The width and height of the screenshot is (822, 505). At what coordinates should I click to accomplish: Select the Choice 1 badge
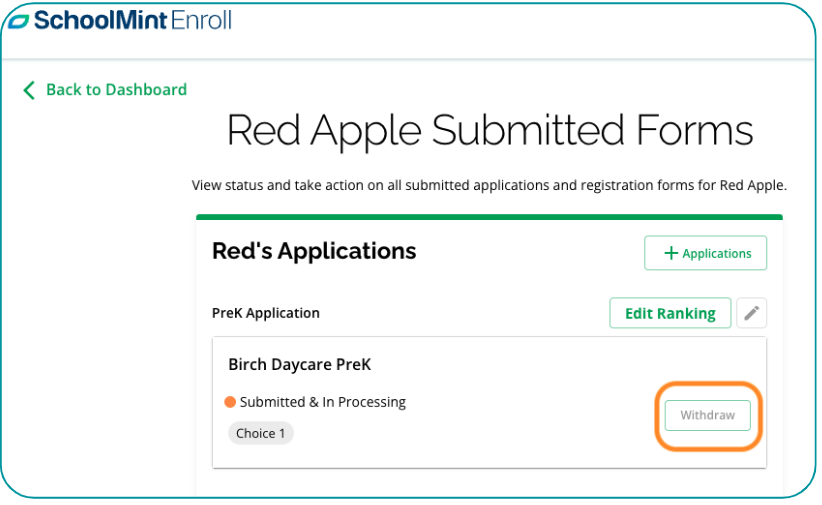(261, 434)
